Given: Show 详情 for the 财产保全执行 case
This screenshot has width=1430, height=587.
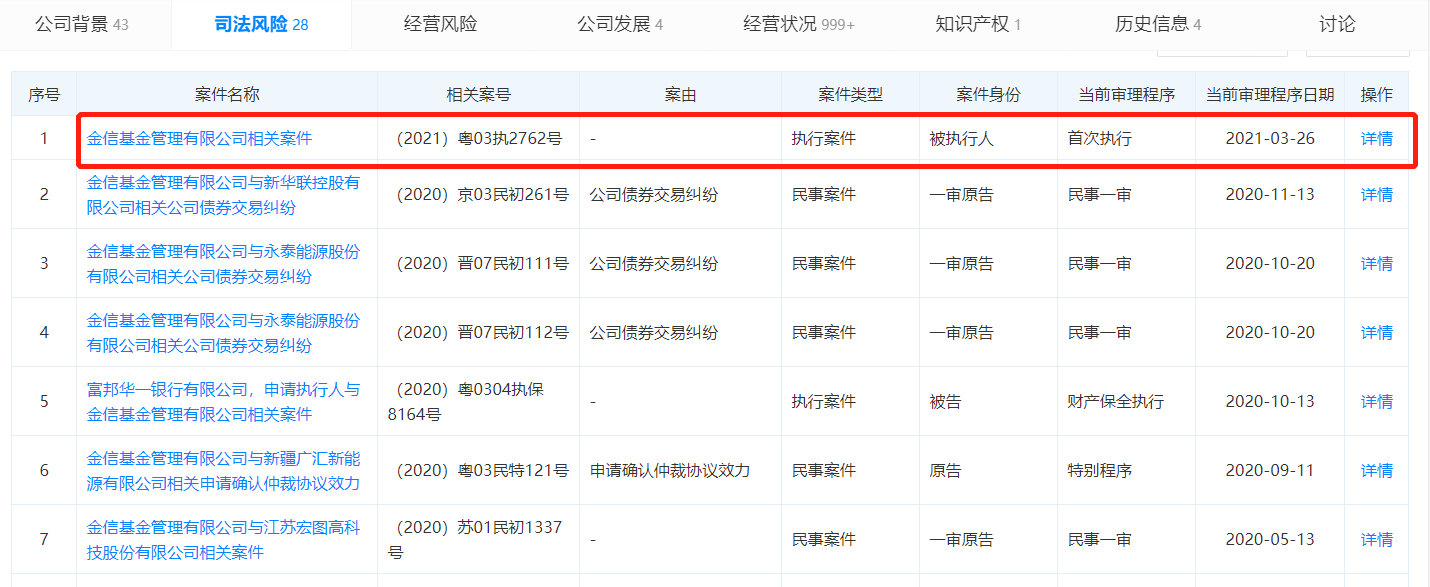Looking at the screenshot, I should pos(1376,402).
